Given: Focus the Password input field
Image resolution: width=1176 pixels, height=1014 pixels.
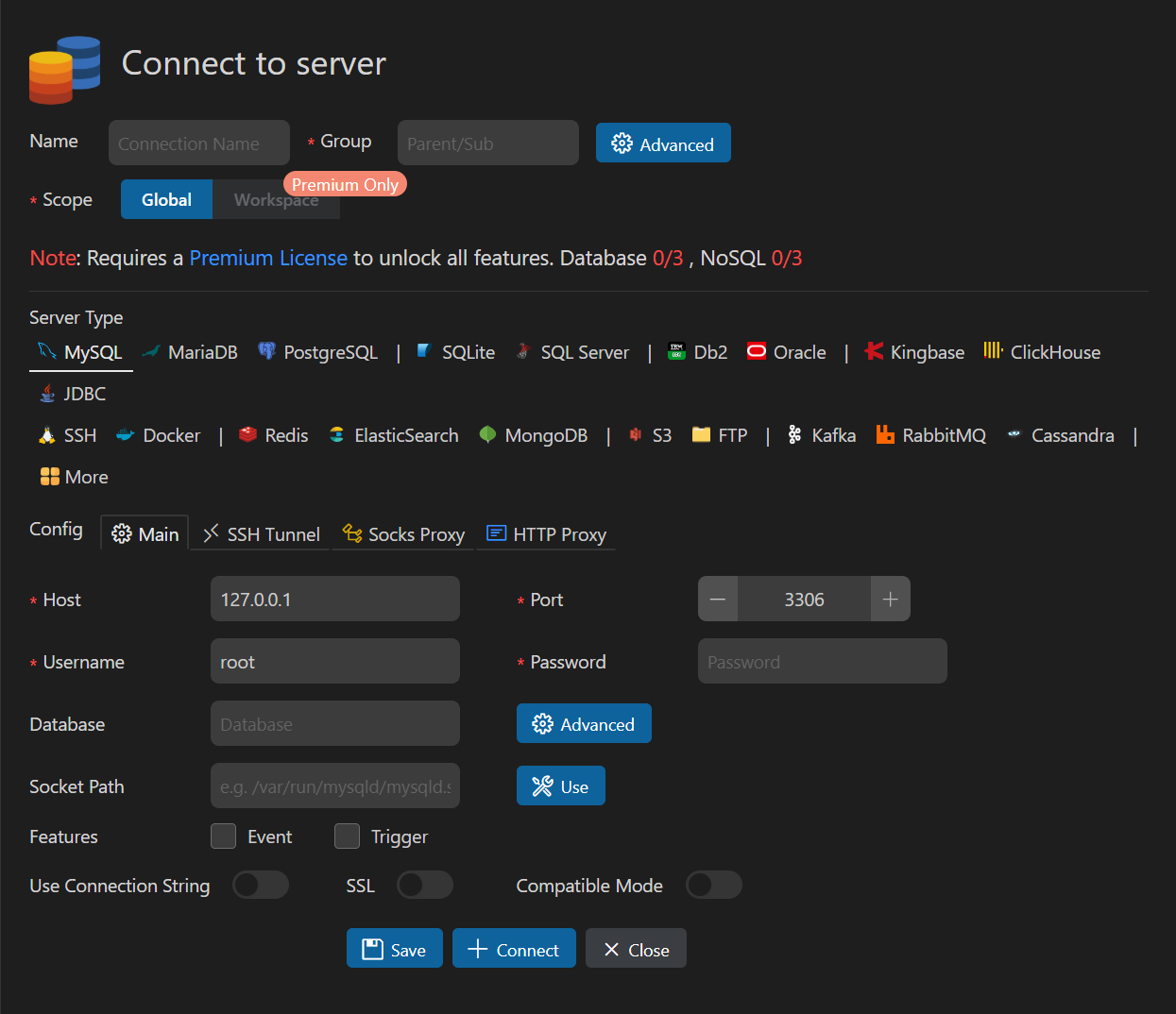Looking at the screenshot, I should pyautogui.click(x=823, y=661).
